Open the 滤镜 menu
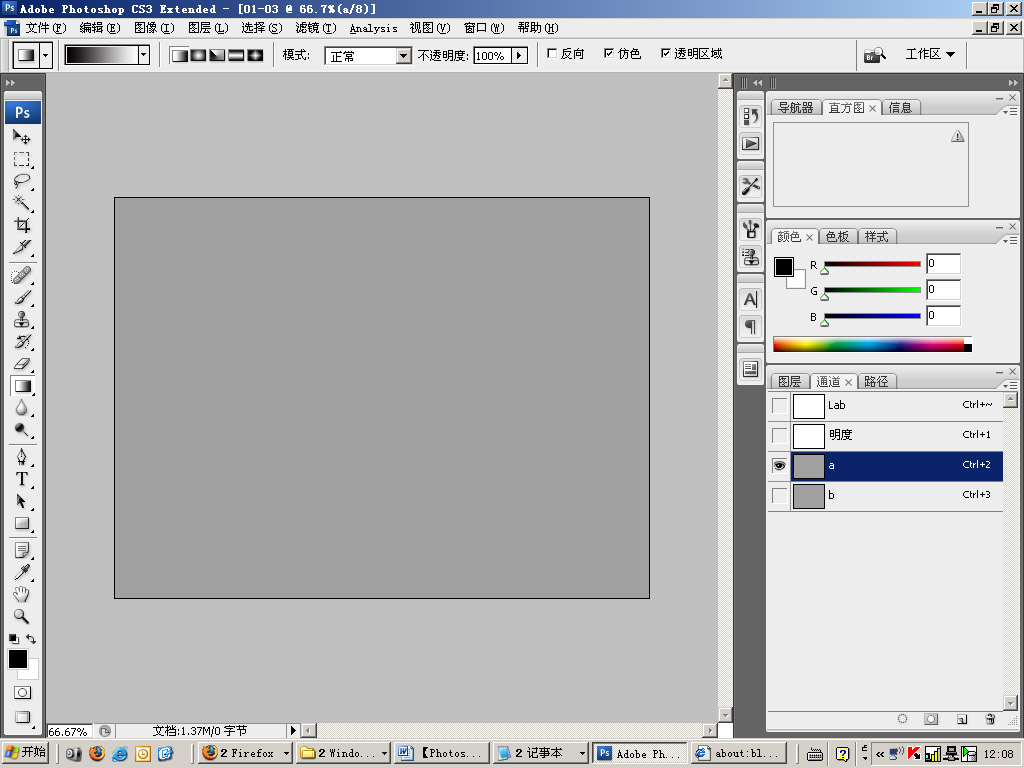The image size is (1024, 768). pyautogui.click(x=315, y=28)
